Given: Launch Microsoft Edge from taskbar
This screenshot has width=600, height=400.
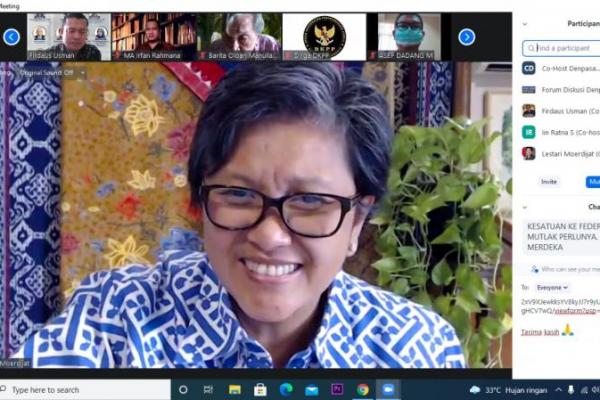Looking at the screenshot, I should pos(286,390).
